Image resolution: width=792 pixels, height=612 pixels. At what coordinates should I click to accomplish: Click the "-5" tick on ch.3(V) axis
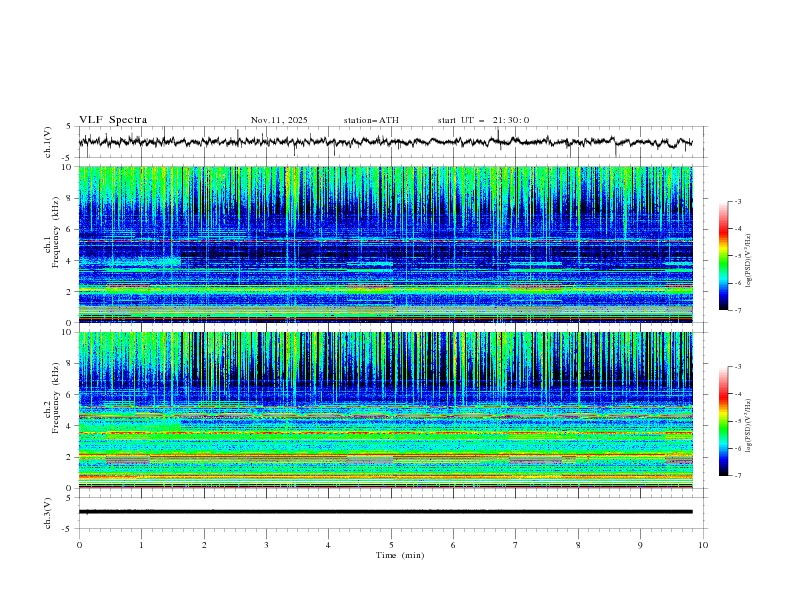68,529
